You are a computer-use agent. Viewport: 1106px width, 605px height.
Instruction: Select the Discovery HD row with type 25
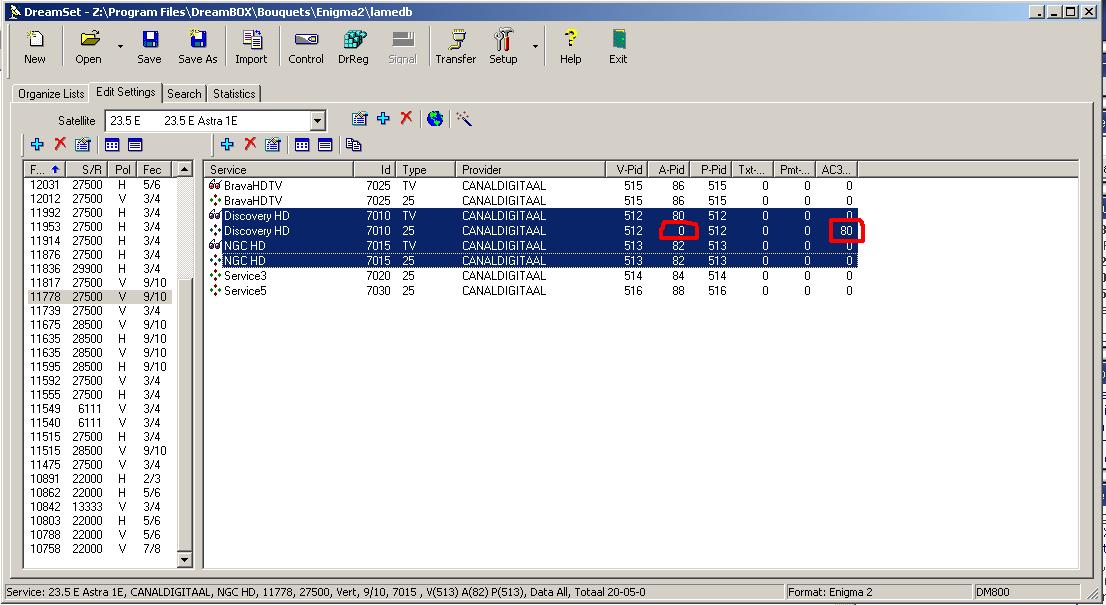(x=531, y=231)
